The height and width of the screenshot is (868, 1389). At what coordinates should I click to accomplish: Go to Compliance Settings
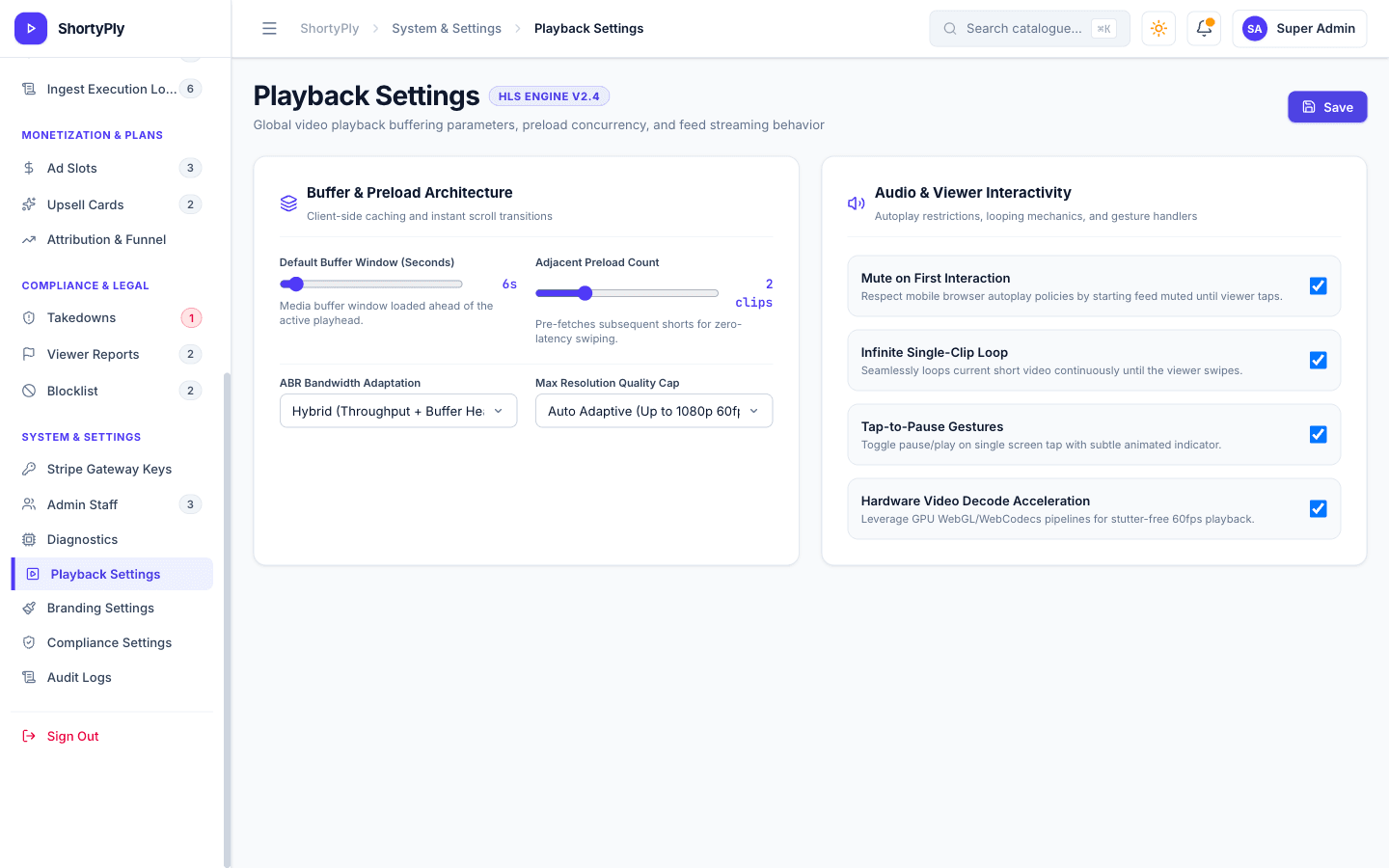(x=112, y=642)
